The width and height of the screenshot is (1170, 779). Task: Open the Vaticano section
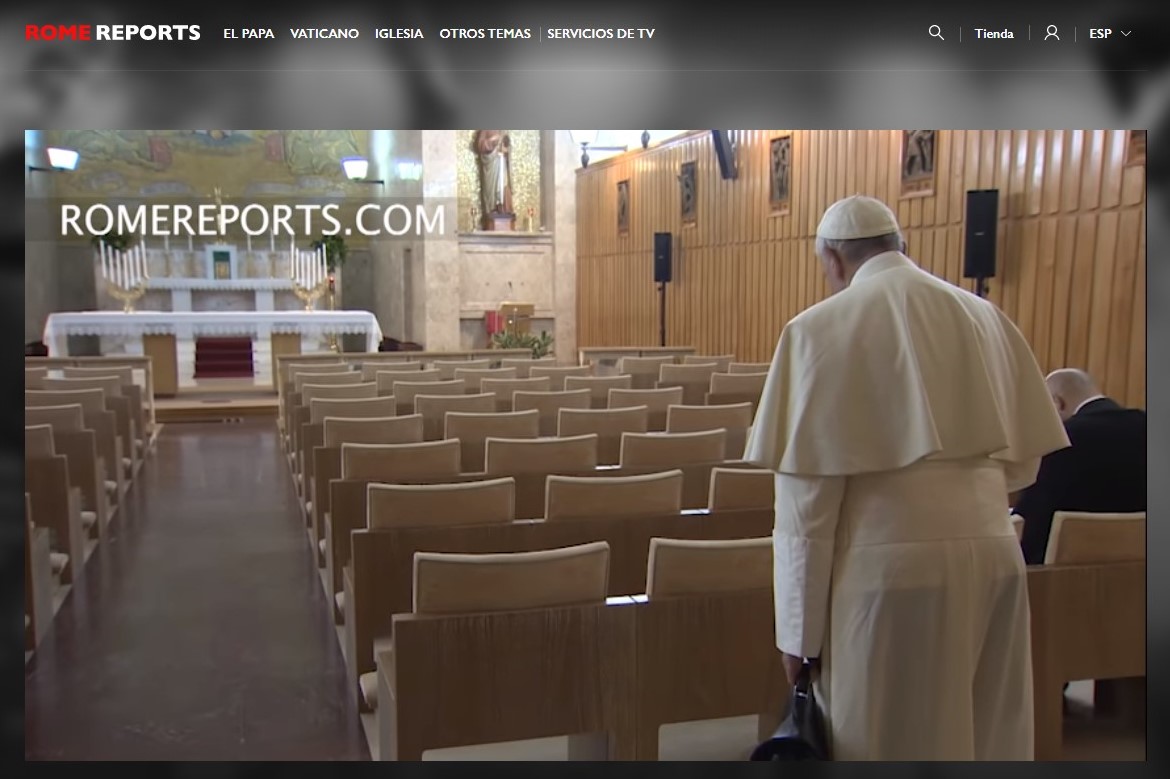(324, 34)
